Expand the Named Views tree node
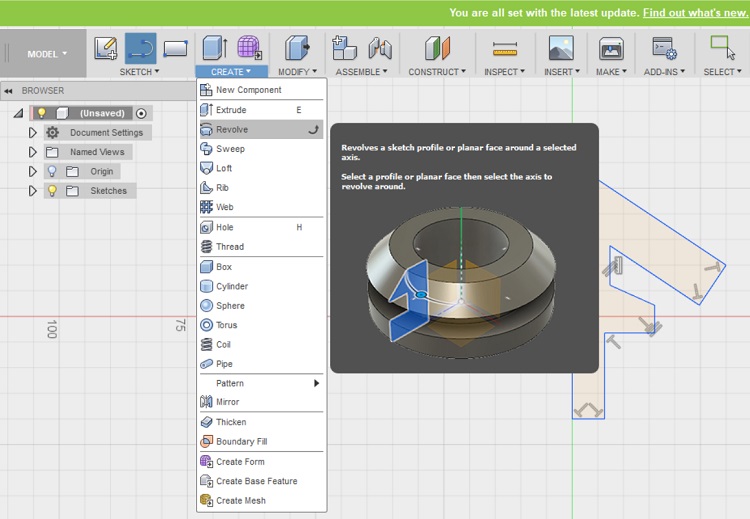 pyautogui.click(x=33, y=152)
